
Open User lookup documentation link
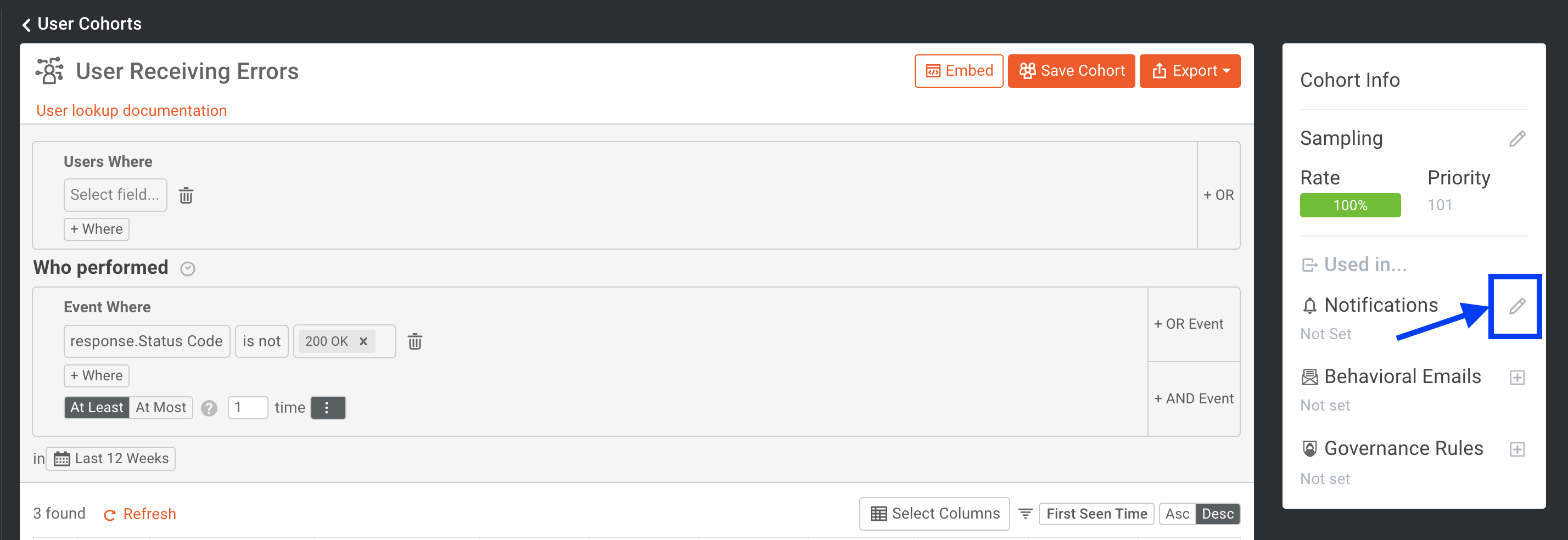(131, 111)
